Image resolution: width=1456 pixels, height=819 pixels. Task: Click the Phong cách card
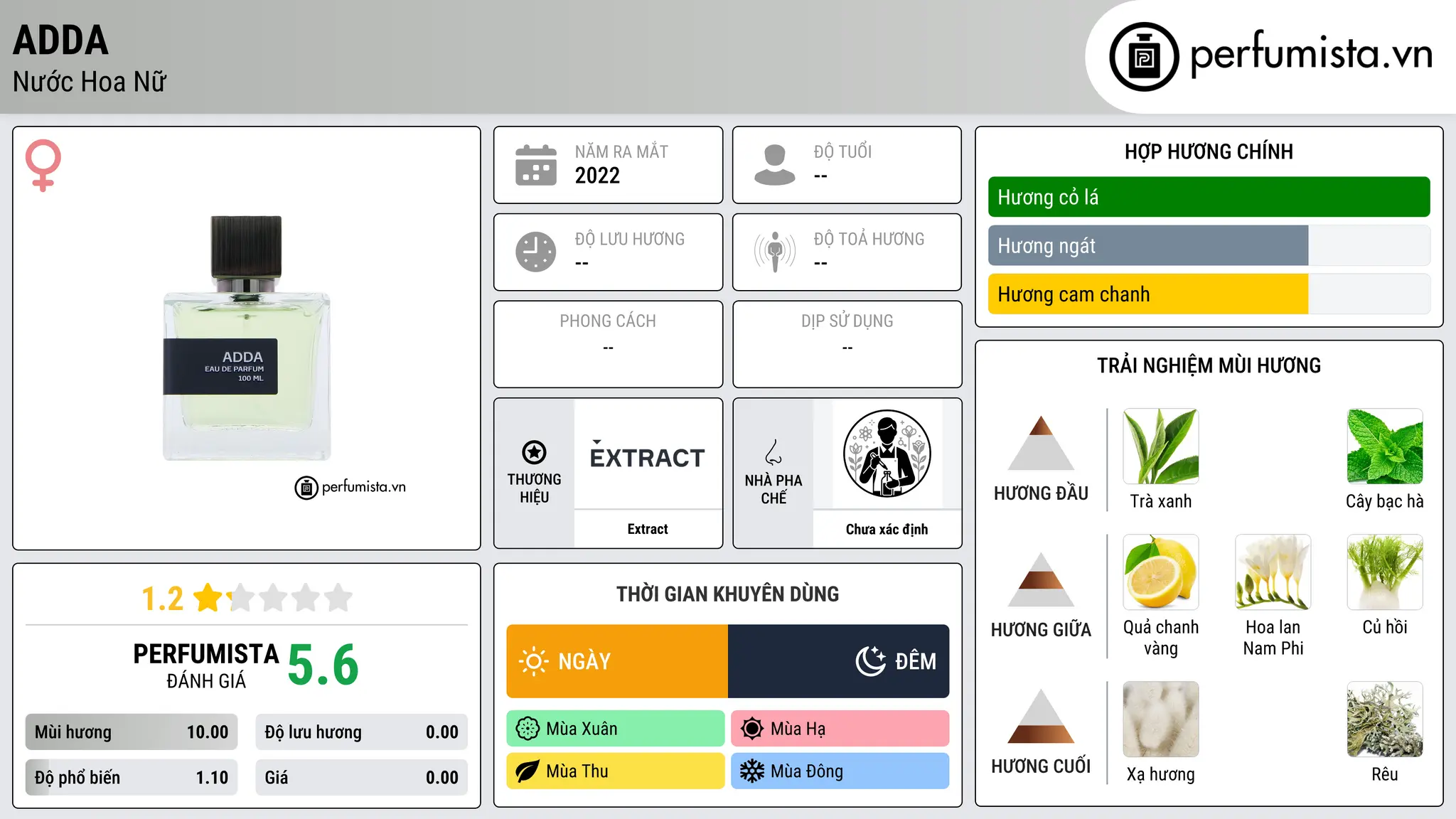click(x=609, y=344)
